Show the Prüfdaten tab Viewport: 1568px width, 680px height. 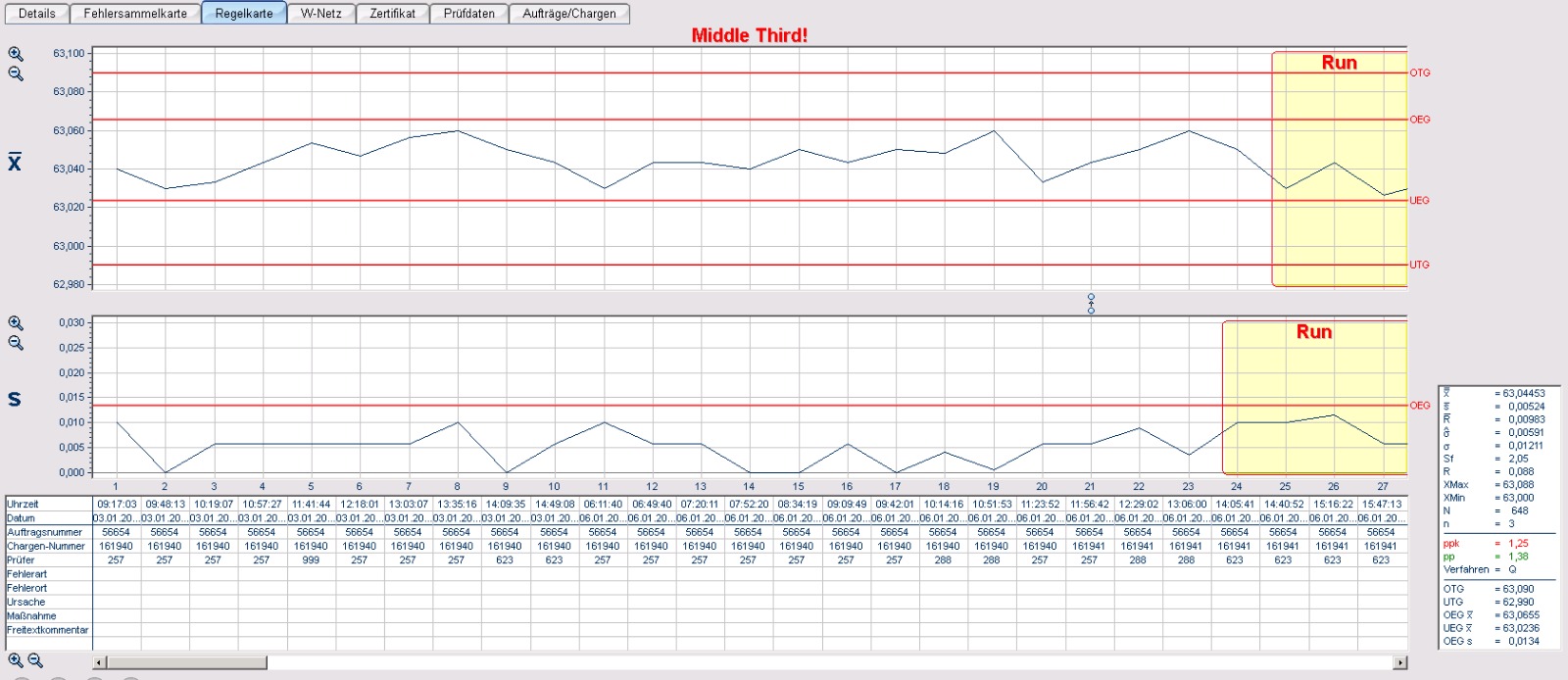(468, 14)
